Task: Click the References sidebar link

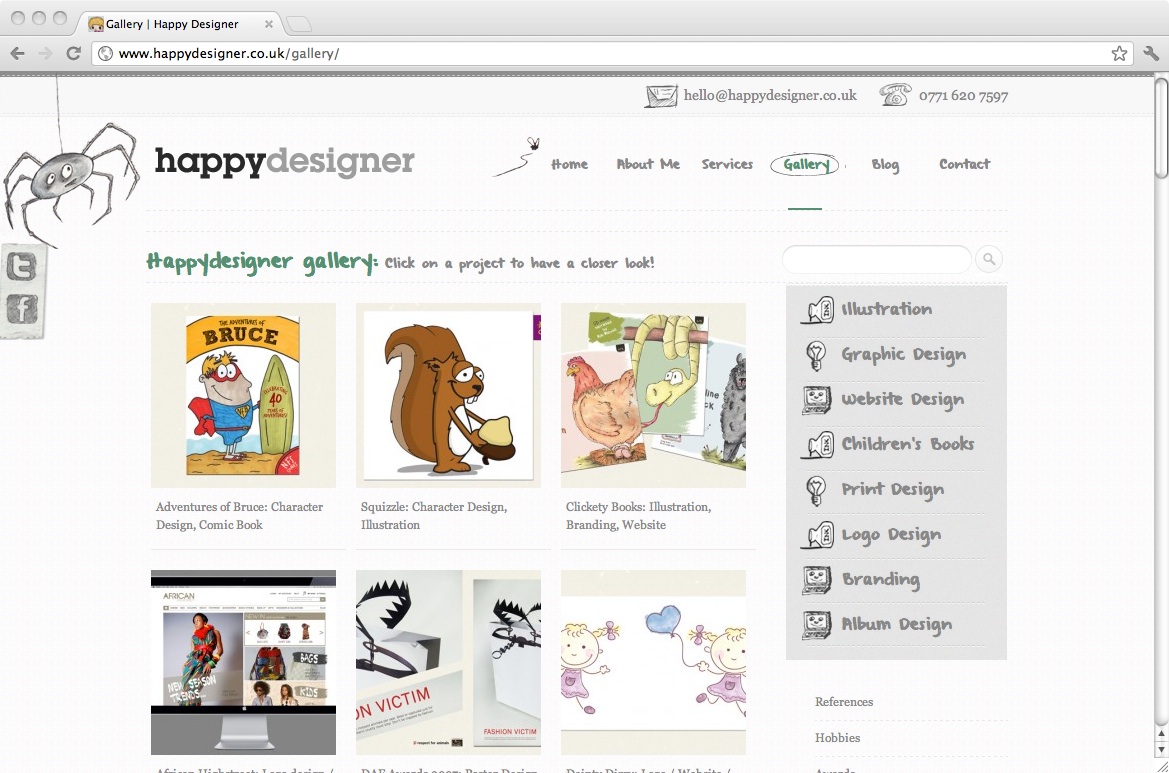Action: (x=844, y=701)
